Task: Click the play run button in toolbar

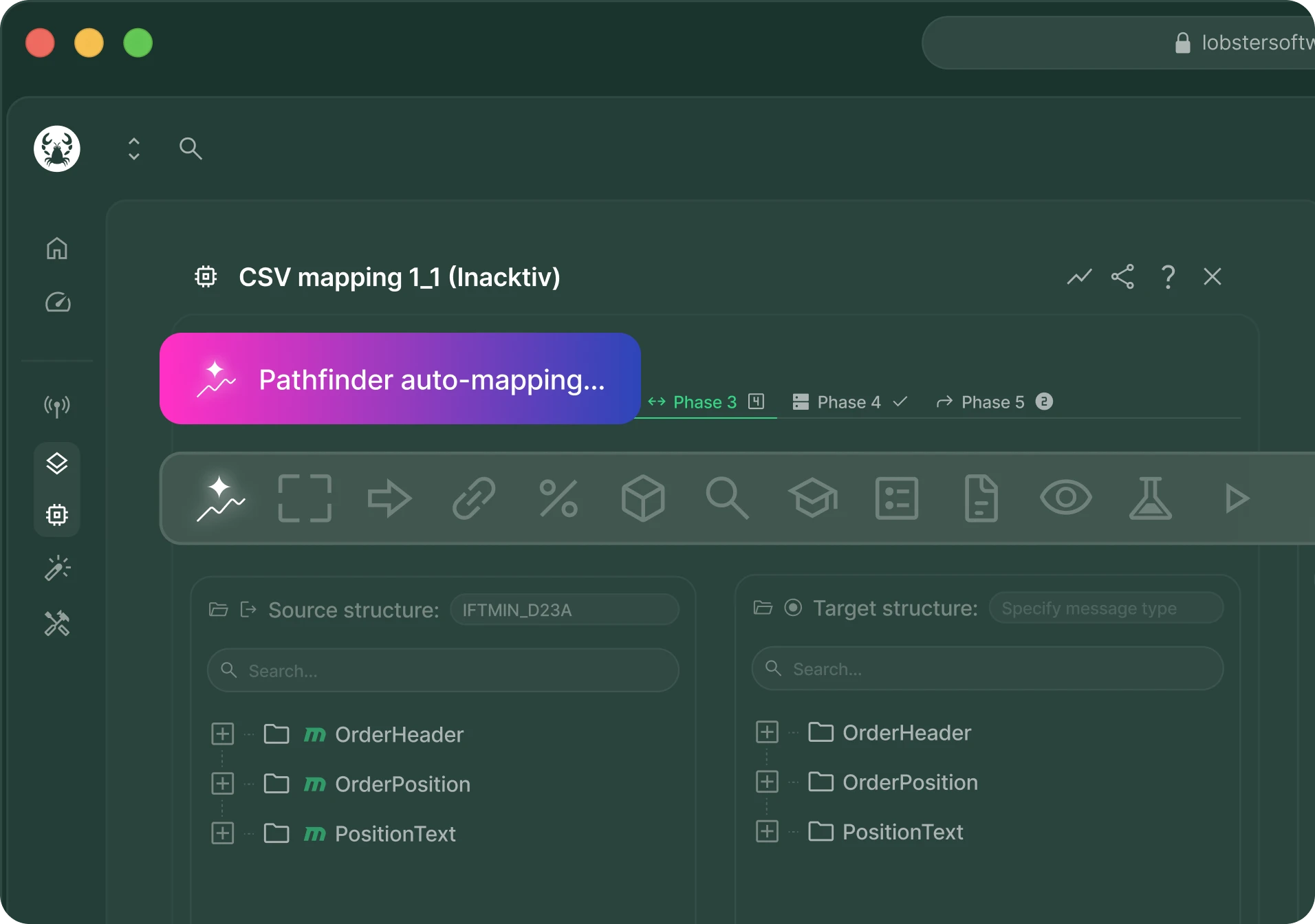Action: [x=1236, y=498]
